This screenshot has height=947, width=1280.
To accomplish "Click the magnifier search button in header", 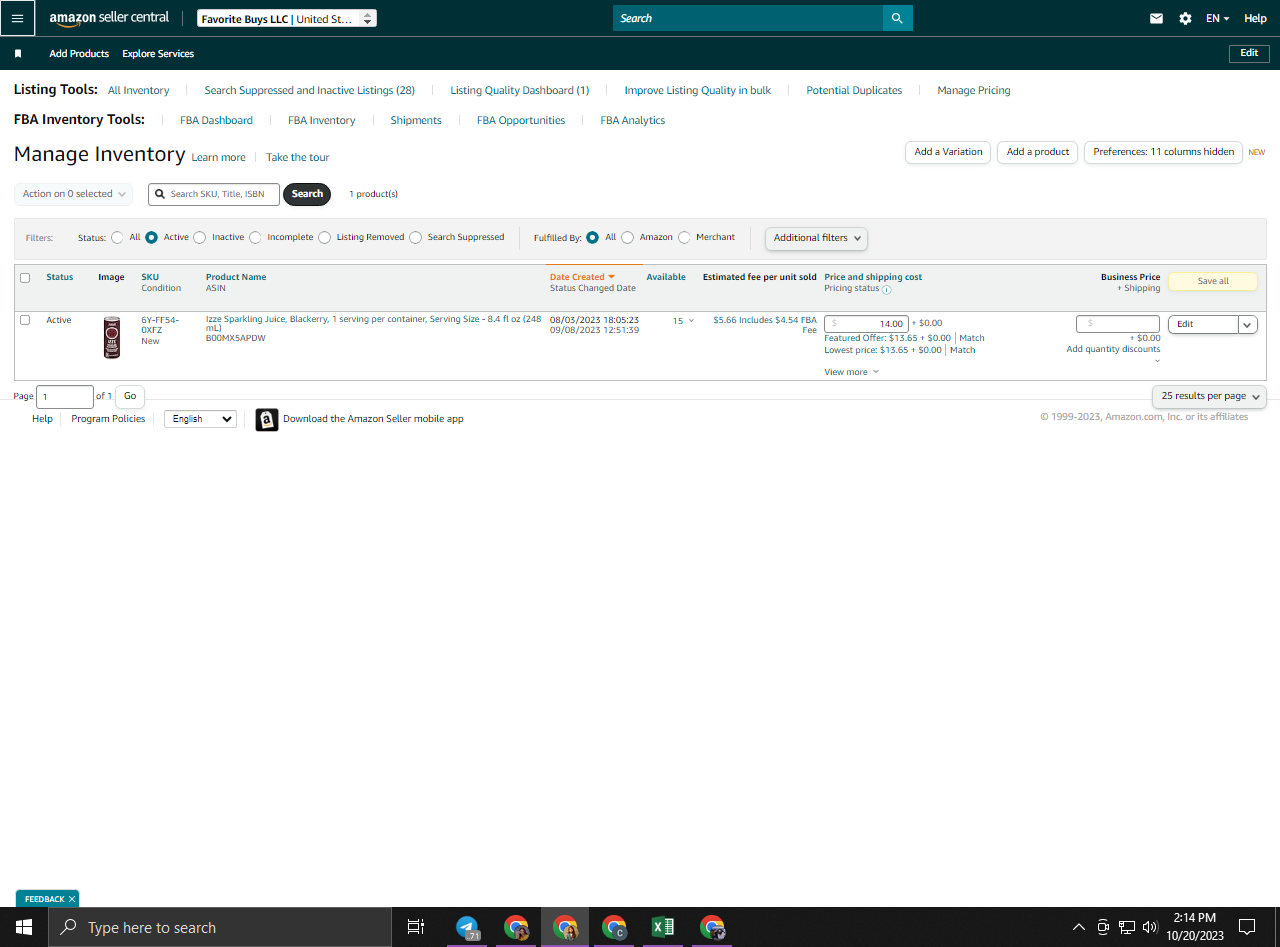I will (x=897, y=18).
